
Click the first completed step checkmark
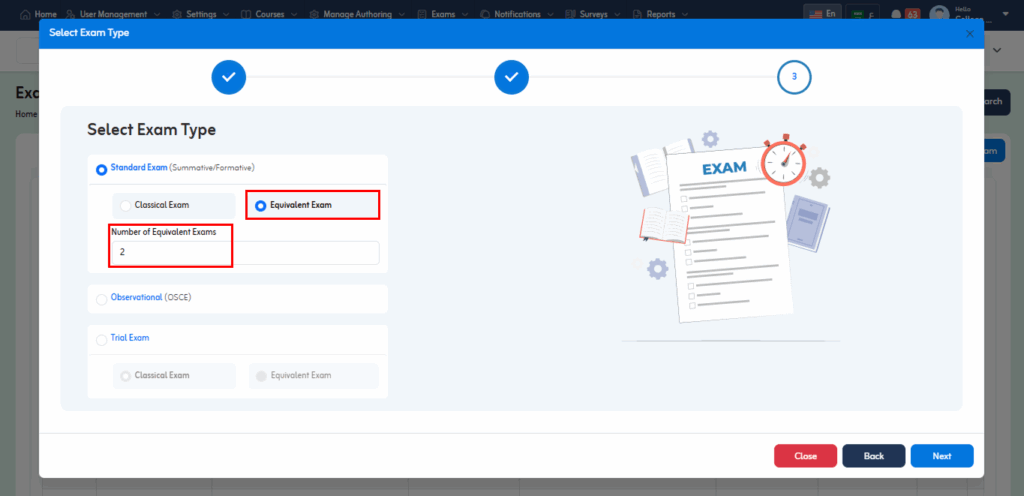click(228, 77)
